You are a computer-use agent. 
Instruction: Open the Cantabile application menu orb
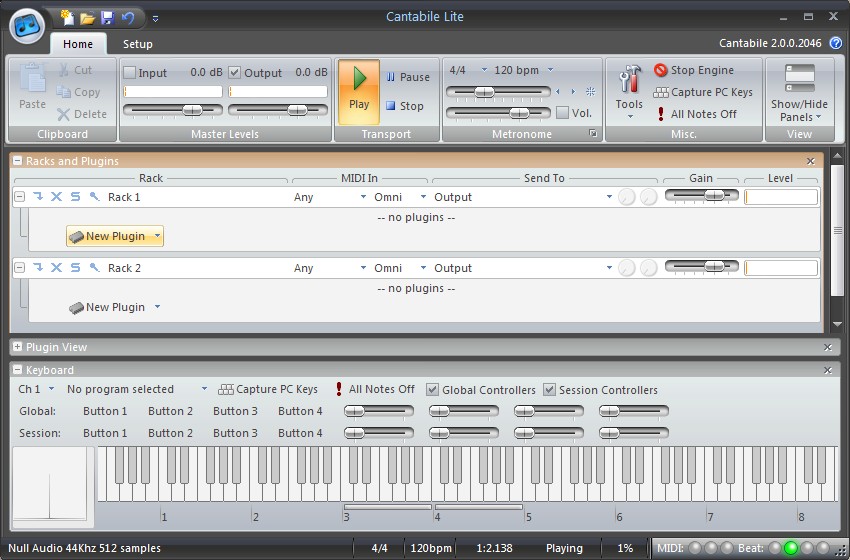[27, 27]
